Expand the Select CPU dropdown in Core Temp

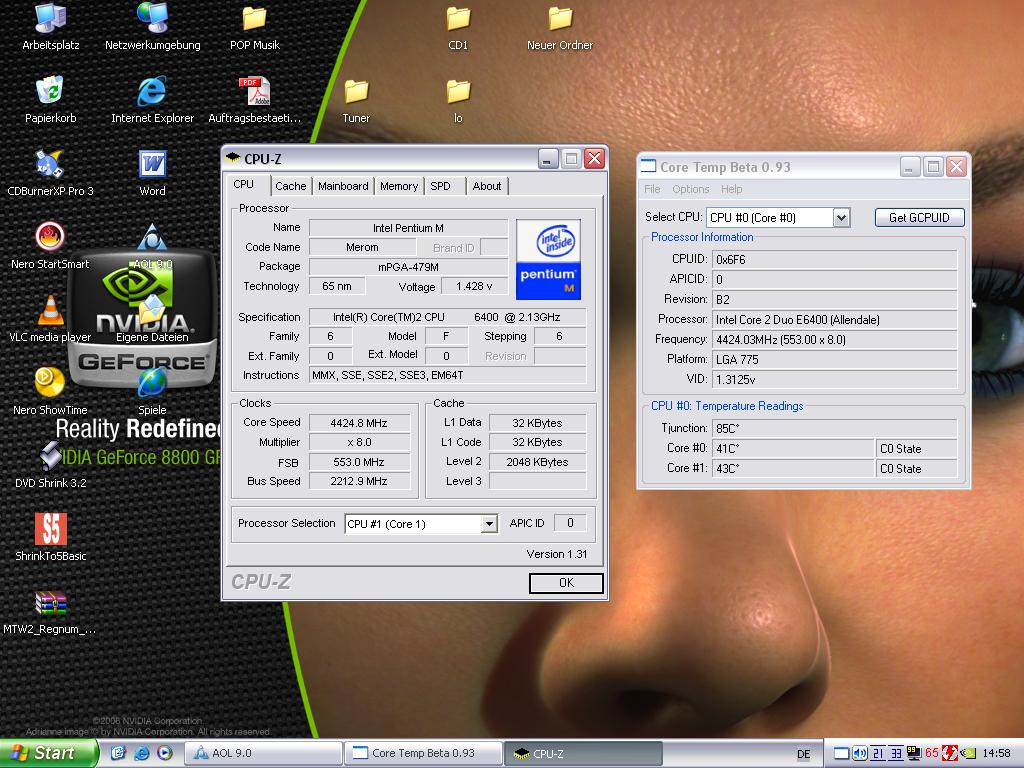841,218
